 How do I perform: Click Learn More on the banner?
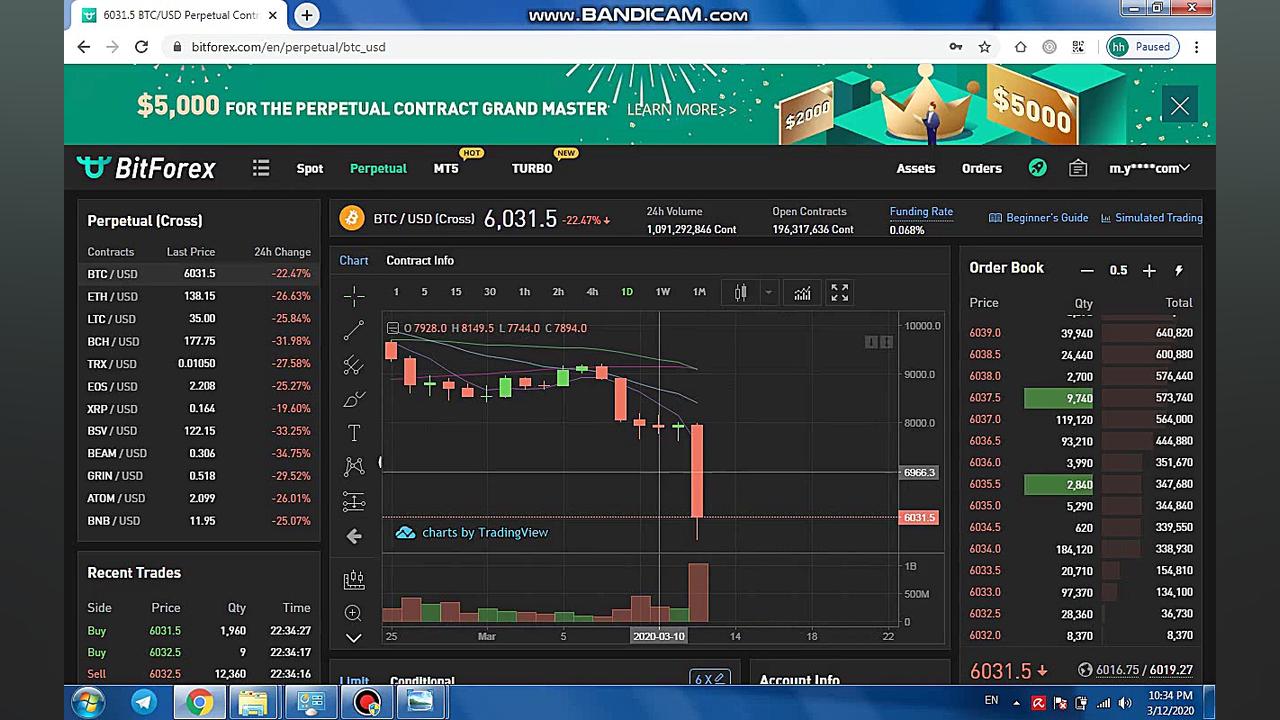coord(681,110)
